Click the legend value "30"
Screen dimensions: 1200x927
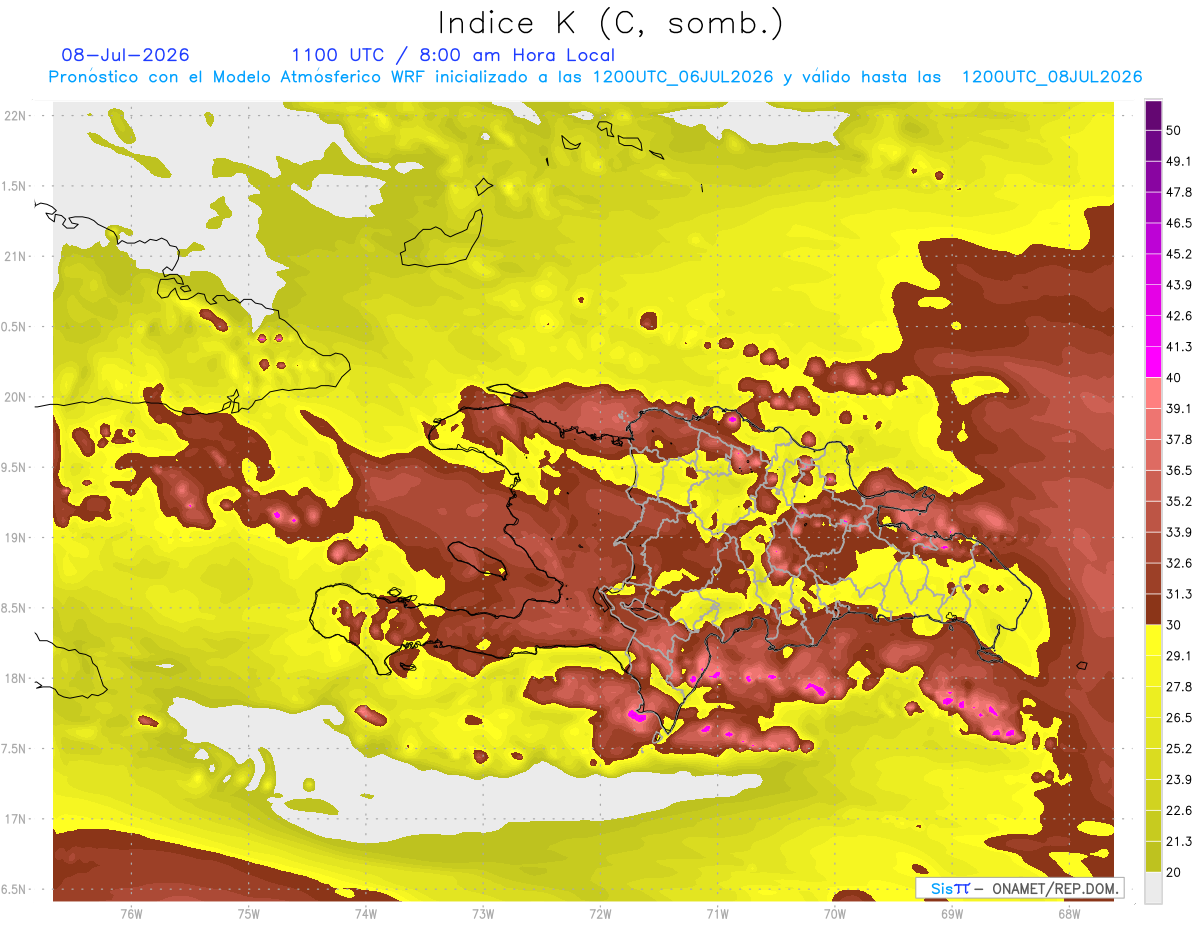pos(1174,625)
